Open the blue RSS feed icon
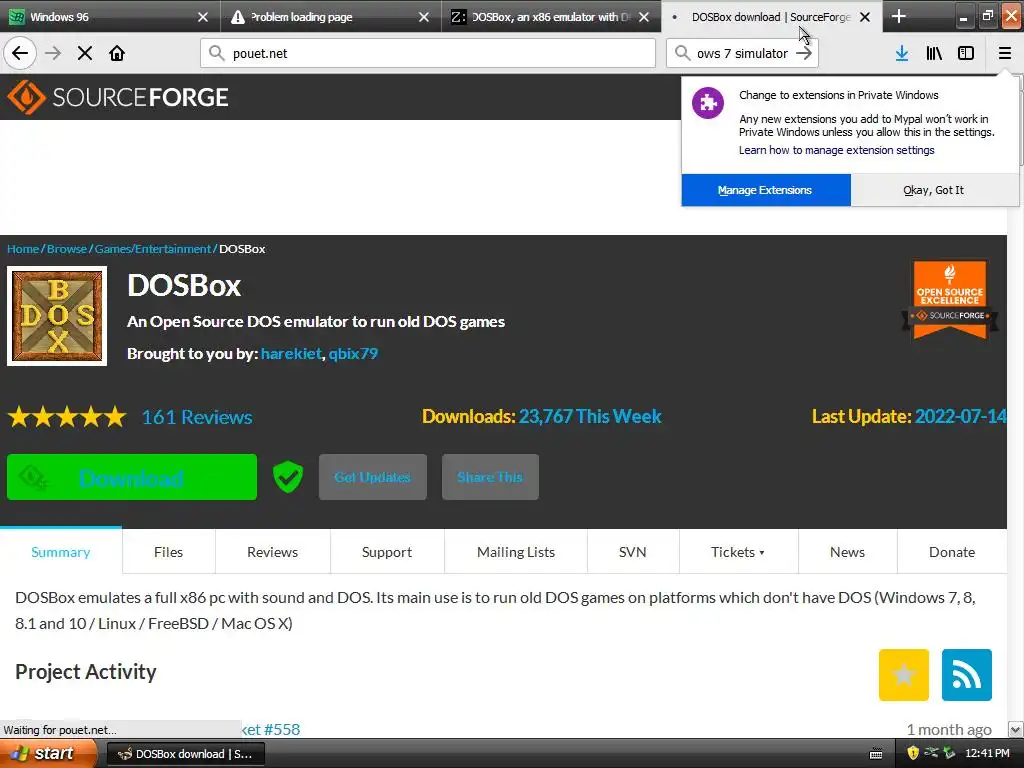1024x768 pixels. (967, 675)
